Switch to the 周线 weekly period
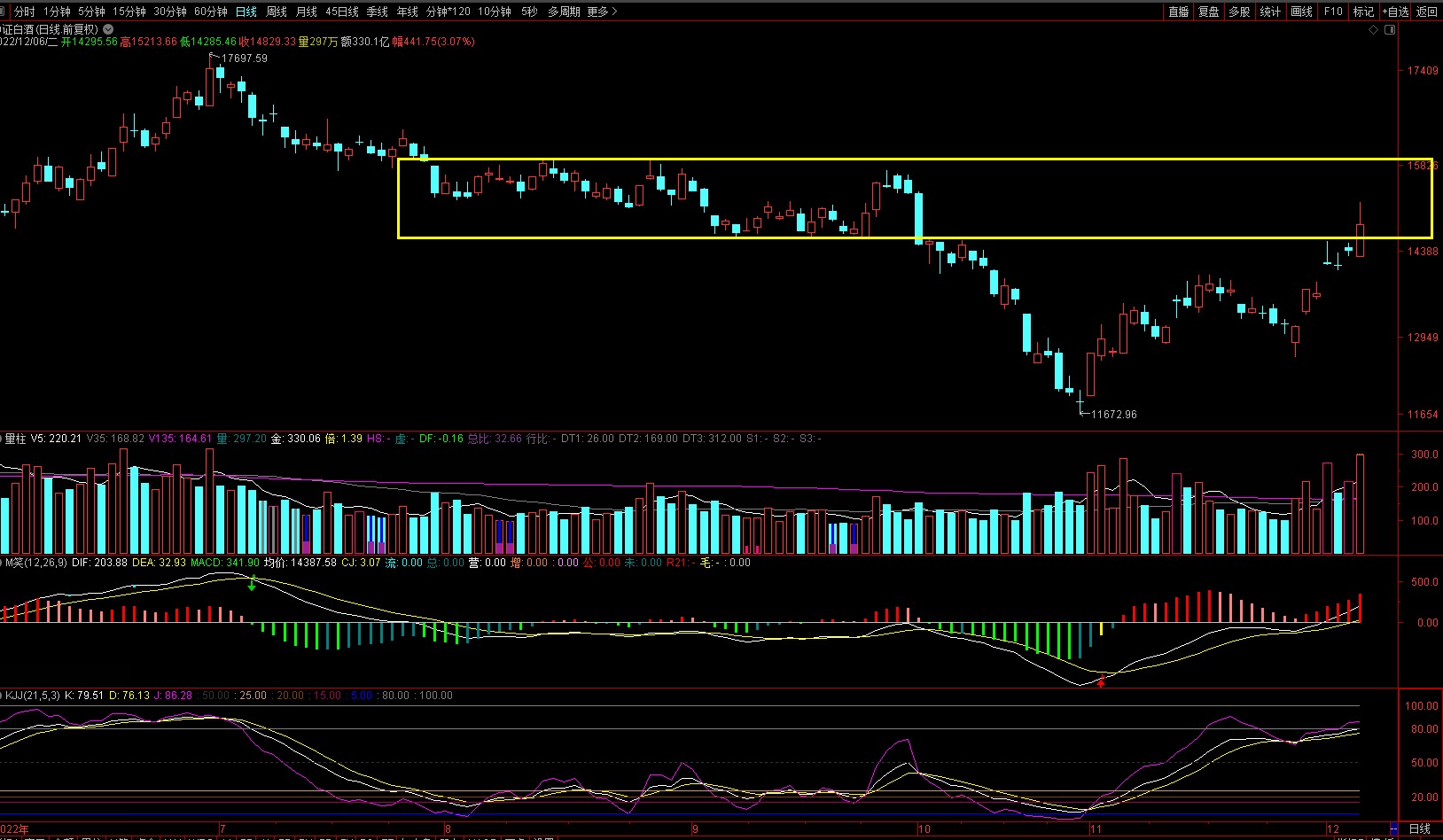Screen dimensions: 1443x840 pos(277,12)
